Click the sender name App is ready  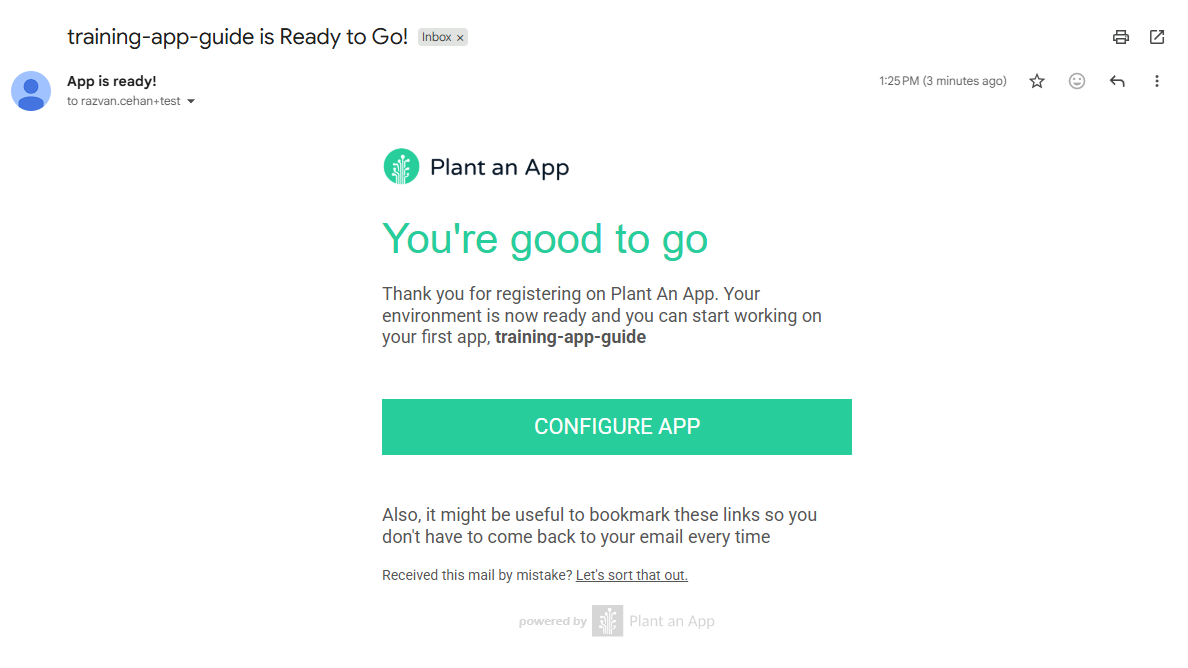111,80
